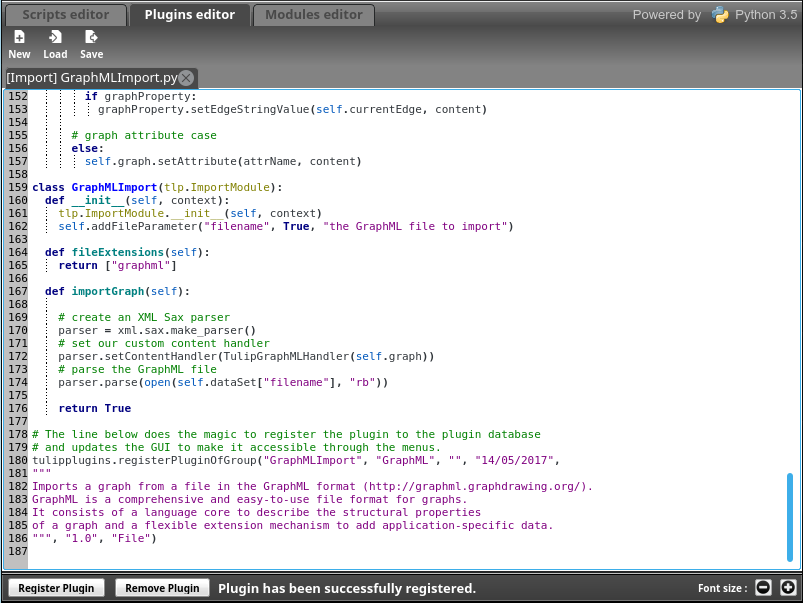Screen dimensions: 803x603
Task: Decrease font size with minus icon
Action: (x=763, y=588)
